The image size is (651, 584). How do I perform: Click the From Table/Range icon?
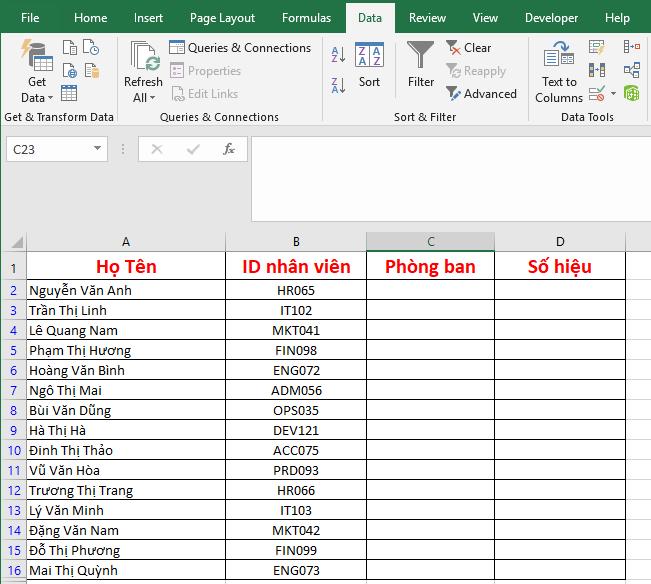70,93
